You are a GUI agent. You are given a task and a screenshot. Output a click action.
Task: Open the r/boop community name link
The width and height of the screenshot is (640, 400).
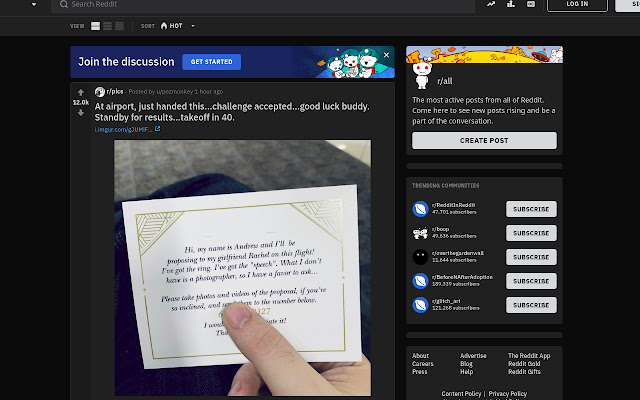tap(440, 229)
